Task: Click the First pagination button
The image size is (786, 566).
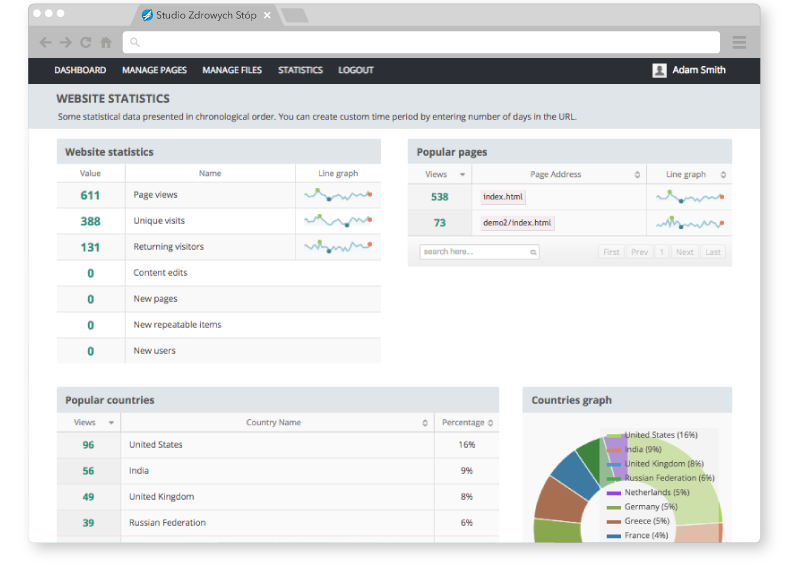Action: (x=611, y=252)
